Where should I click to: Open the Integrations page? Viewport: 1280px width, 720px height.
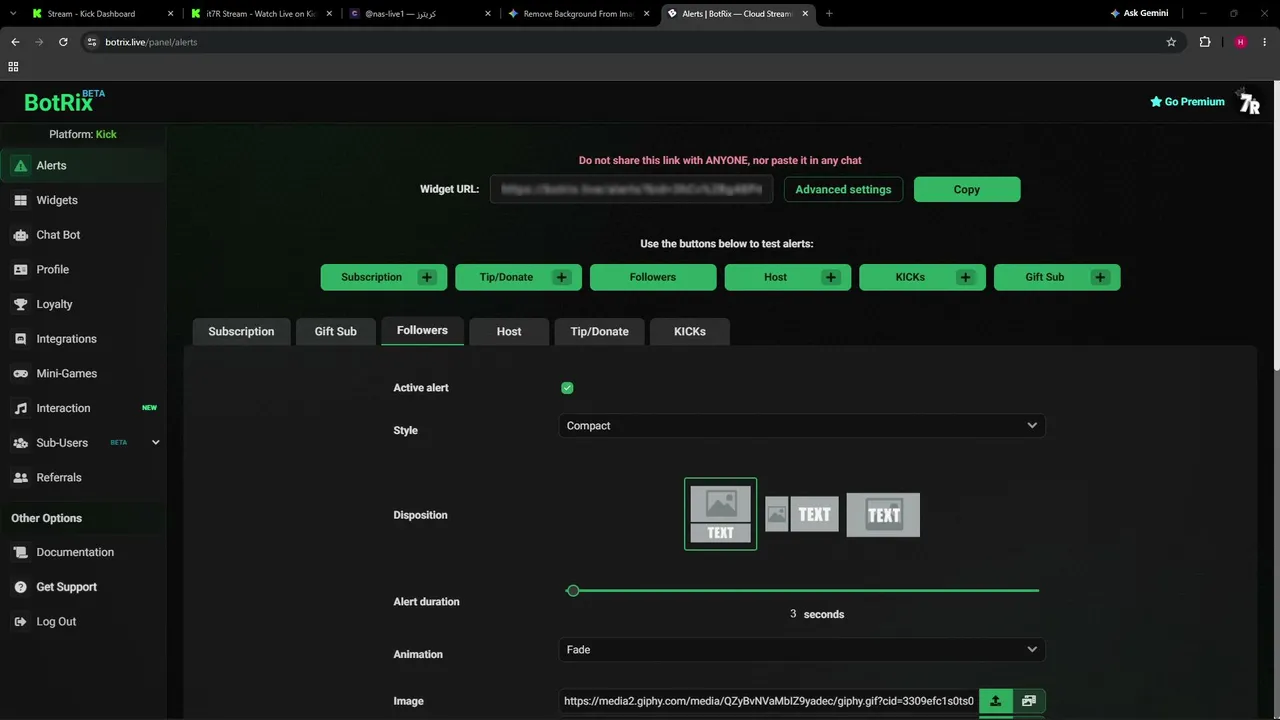[x=83, y=339]
